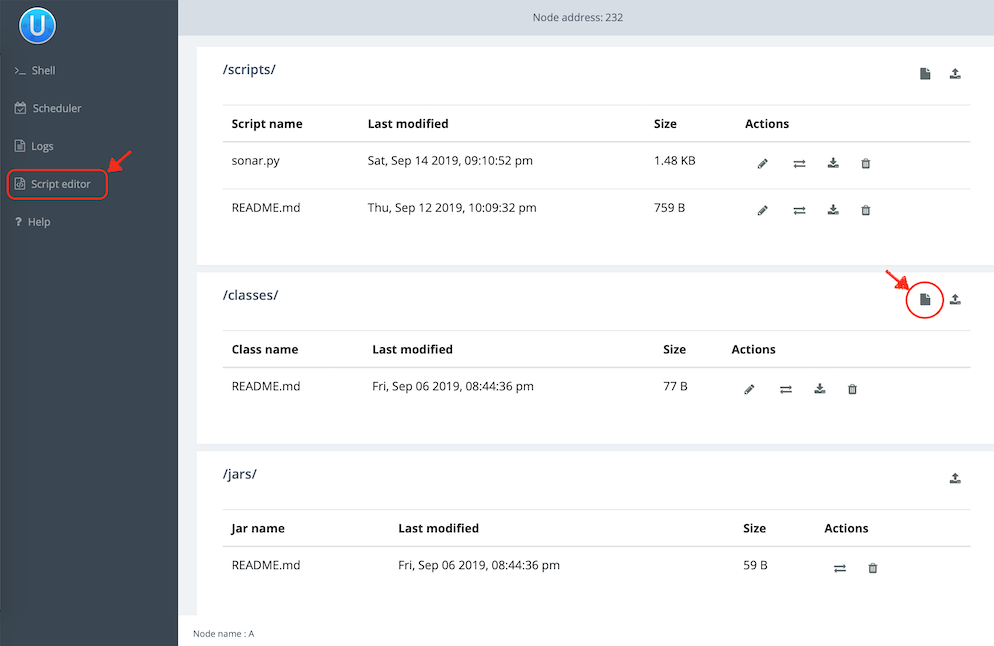Upload a file to /classes/
The width and height of the screenshot is (994, 646).
955,299
